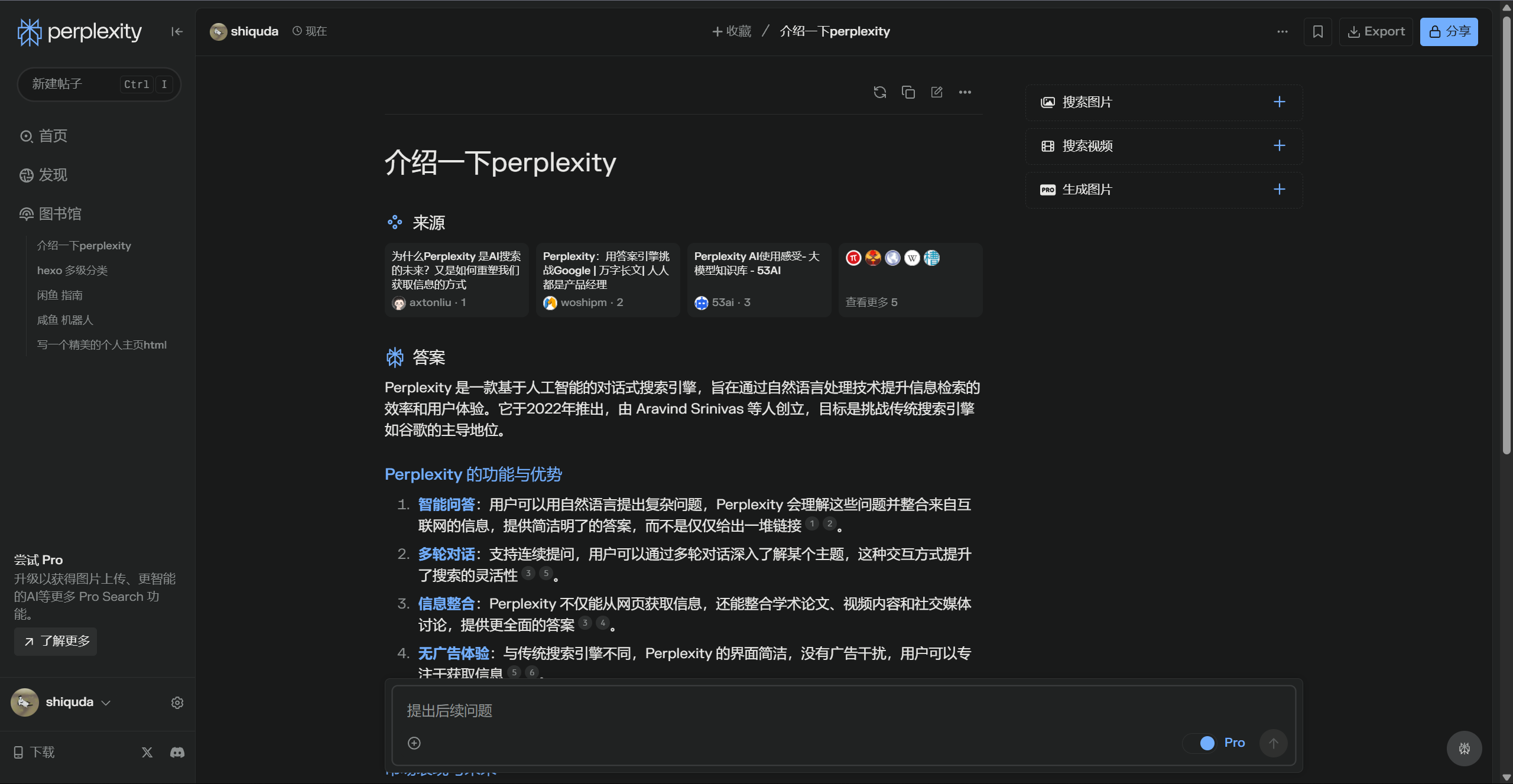Click the edit query pencil icon

click(936, 92)
